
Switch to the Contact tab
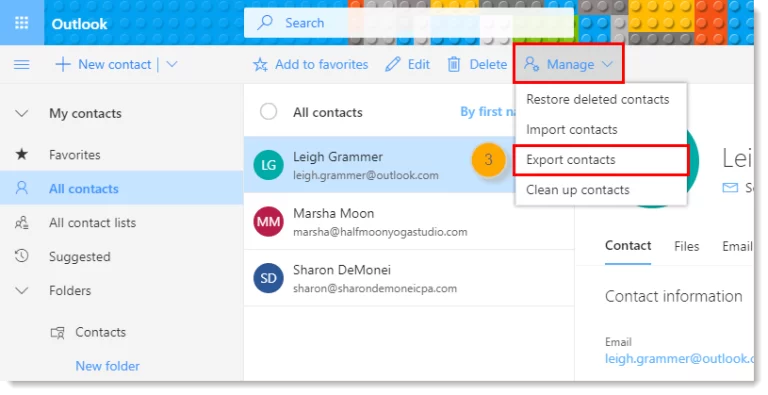(x=628, y=246)
